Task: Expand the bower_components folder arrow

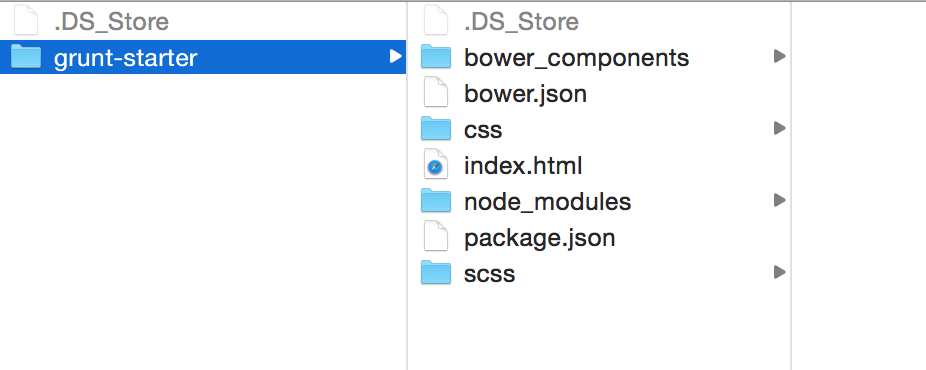Action: [780, 57]
